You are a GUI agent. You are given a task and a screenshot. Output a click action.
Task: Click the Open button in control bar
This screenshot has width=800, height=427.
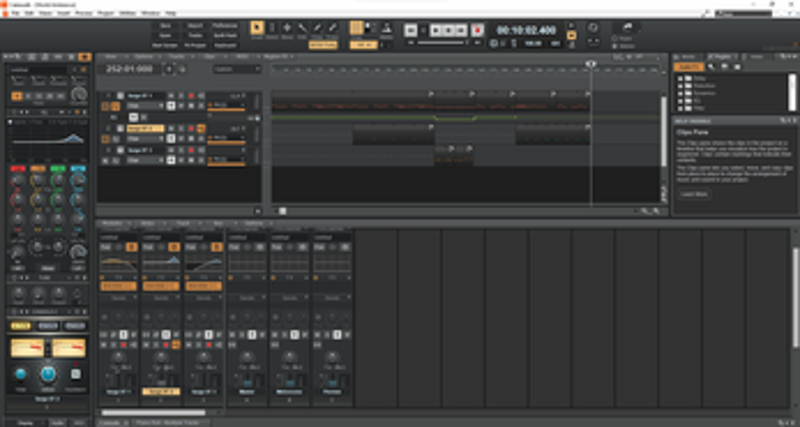165,35
